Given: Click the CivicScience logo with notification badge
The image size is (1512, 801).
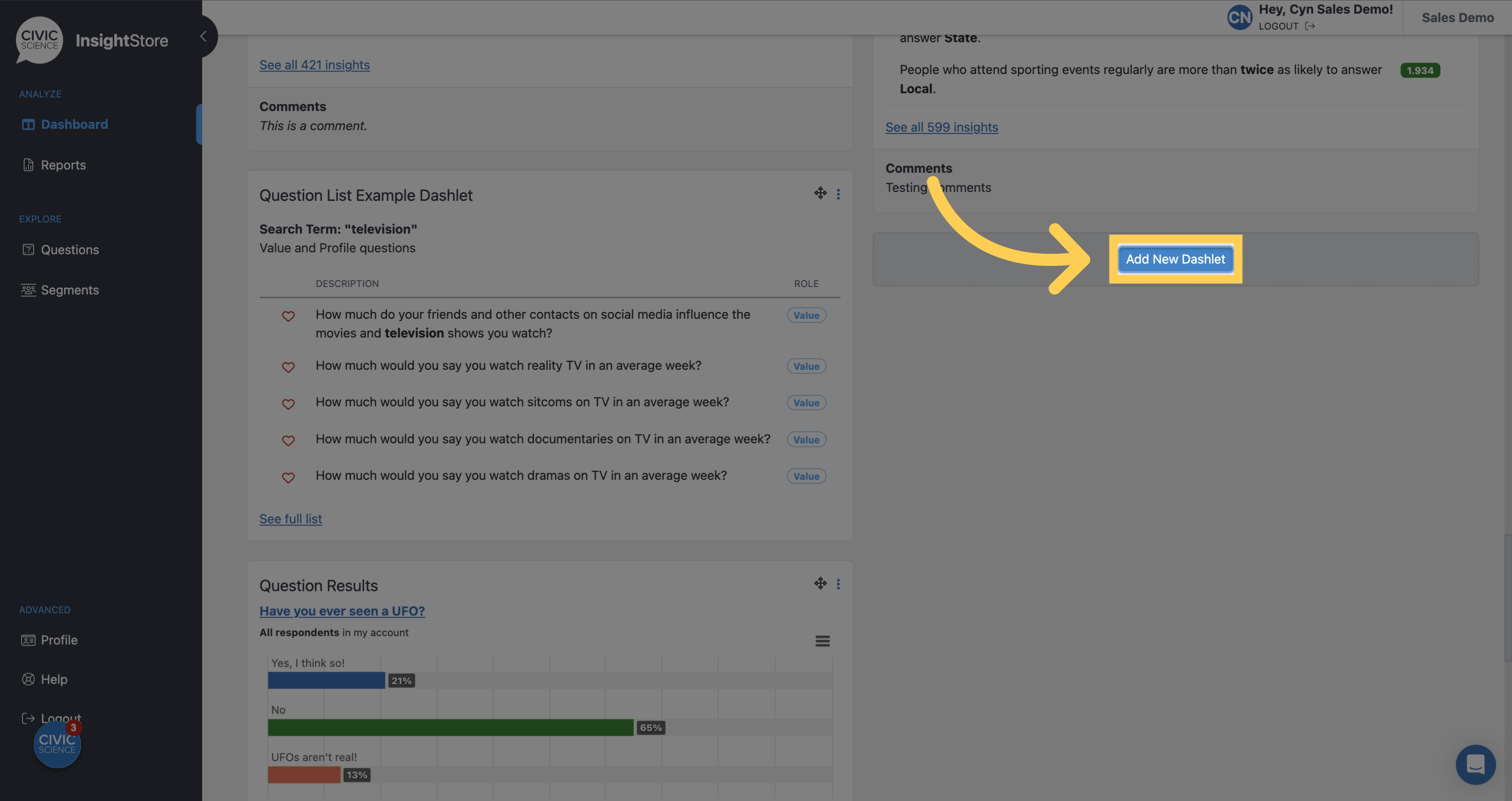Looking at the screenshot, I should click(x=57, y=745).
